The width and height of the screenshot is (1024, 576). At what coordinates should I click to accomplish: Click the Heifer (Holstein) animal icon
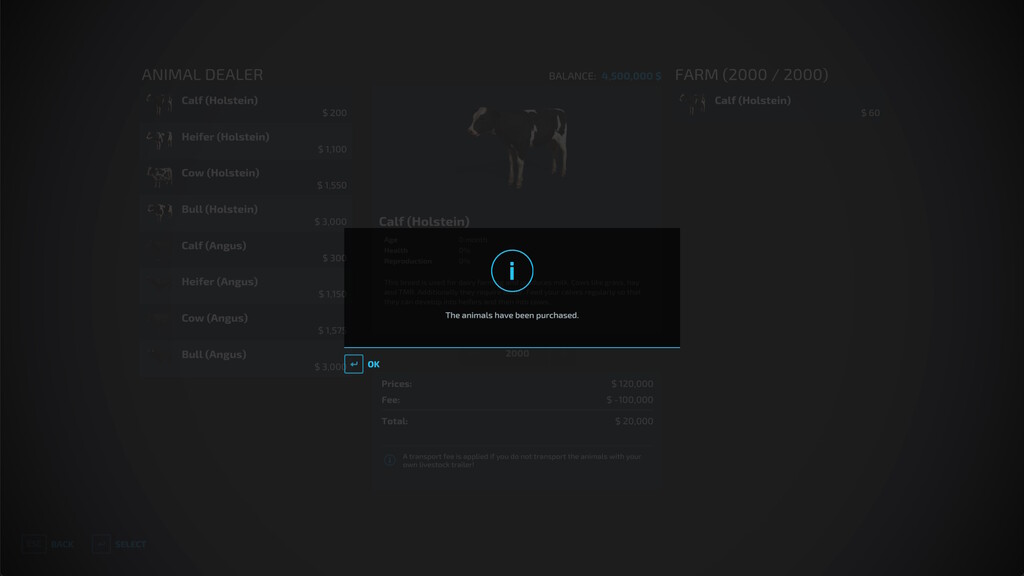160,140
